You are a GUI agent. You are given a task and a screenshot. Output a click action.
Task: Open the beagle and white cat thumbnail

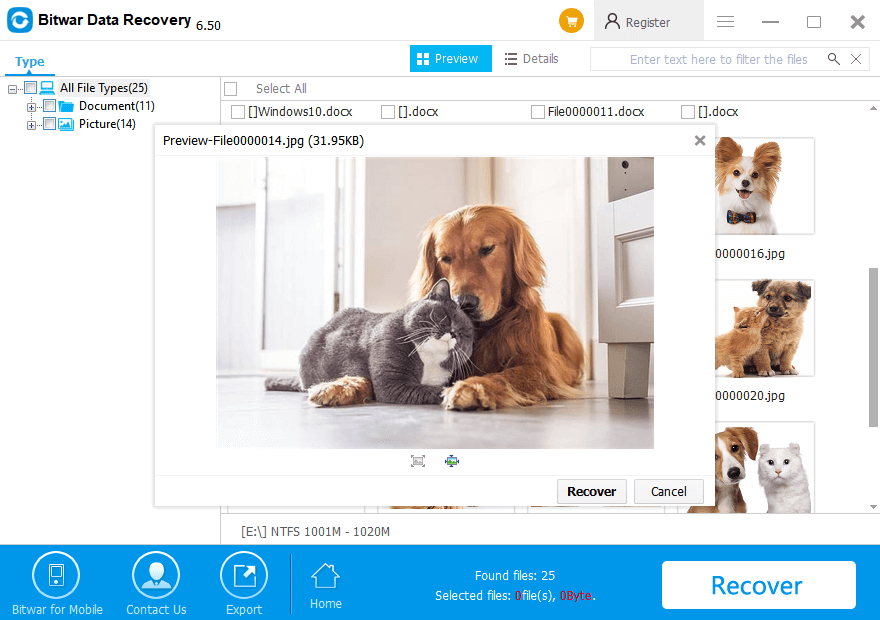click(x=764, y=469)
